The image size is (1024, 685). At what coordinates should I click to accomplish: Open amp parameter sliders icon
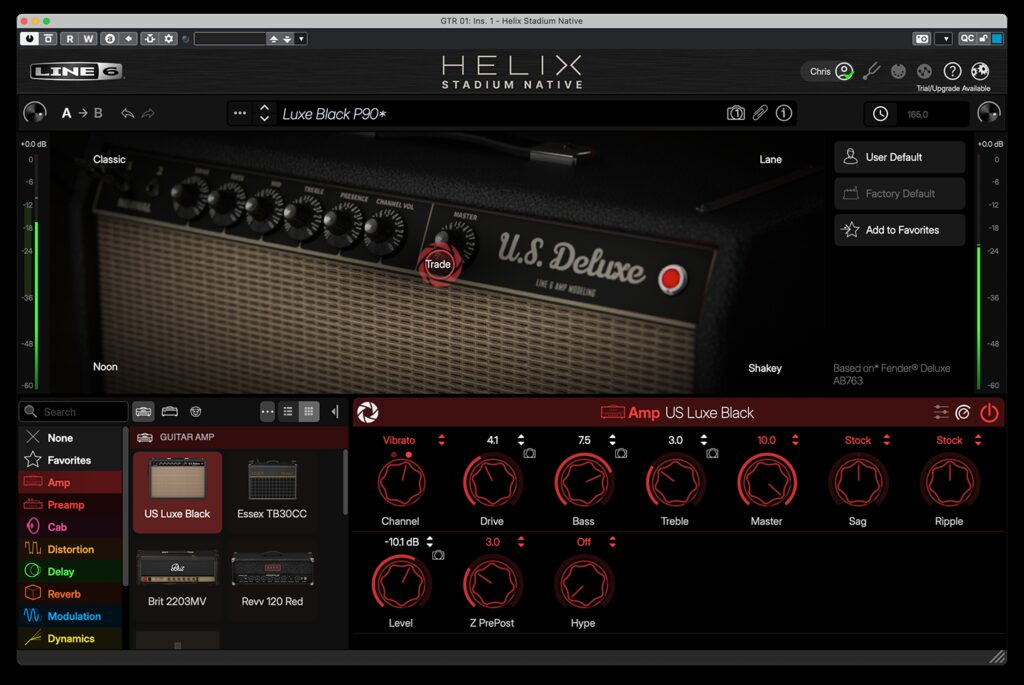pyautogui.click(x=941, y=412)
